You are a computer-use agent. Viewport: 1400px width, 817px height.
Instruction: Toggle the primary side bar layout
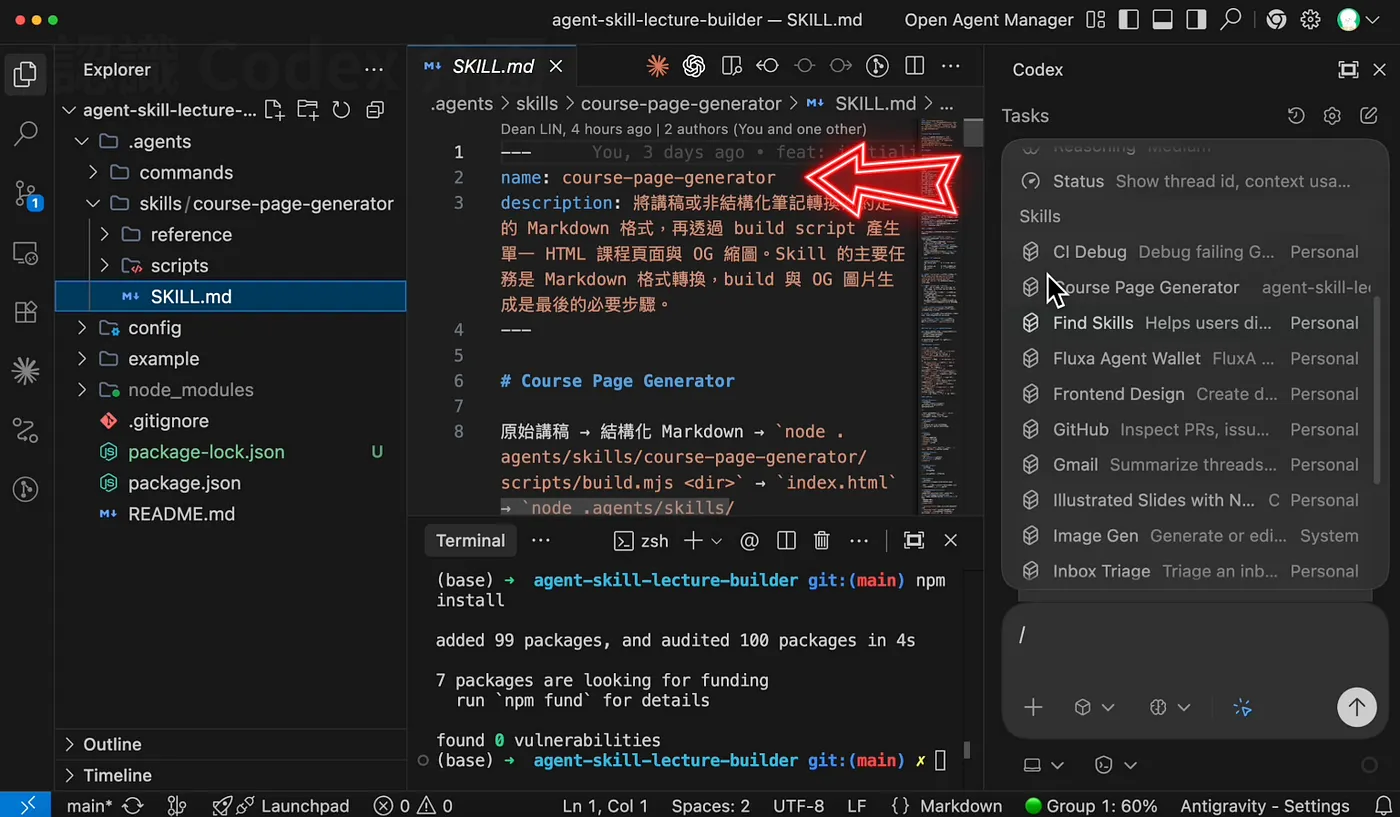(1129, 20)
